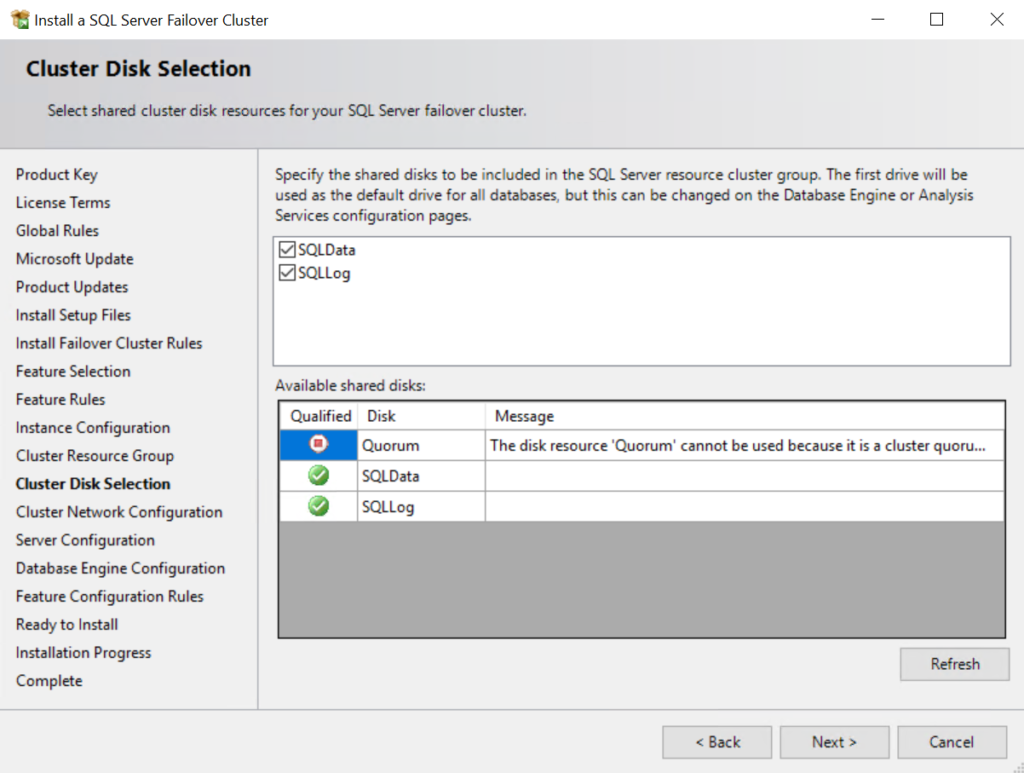Select the Cluster Resource Group step
Screen dimensions: 1024x773
pos(94,455)
